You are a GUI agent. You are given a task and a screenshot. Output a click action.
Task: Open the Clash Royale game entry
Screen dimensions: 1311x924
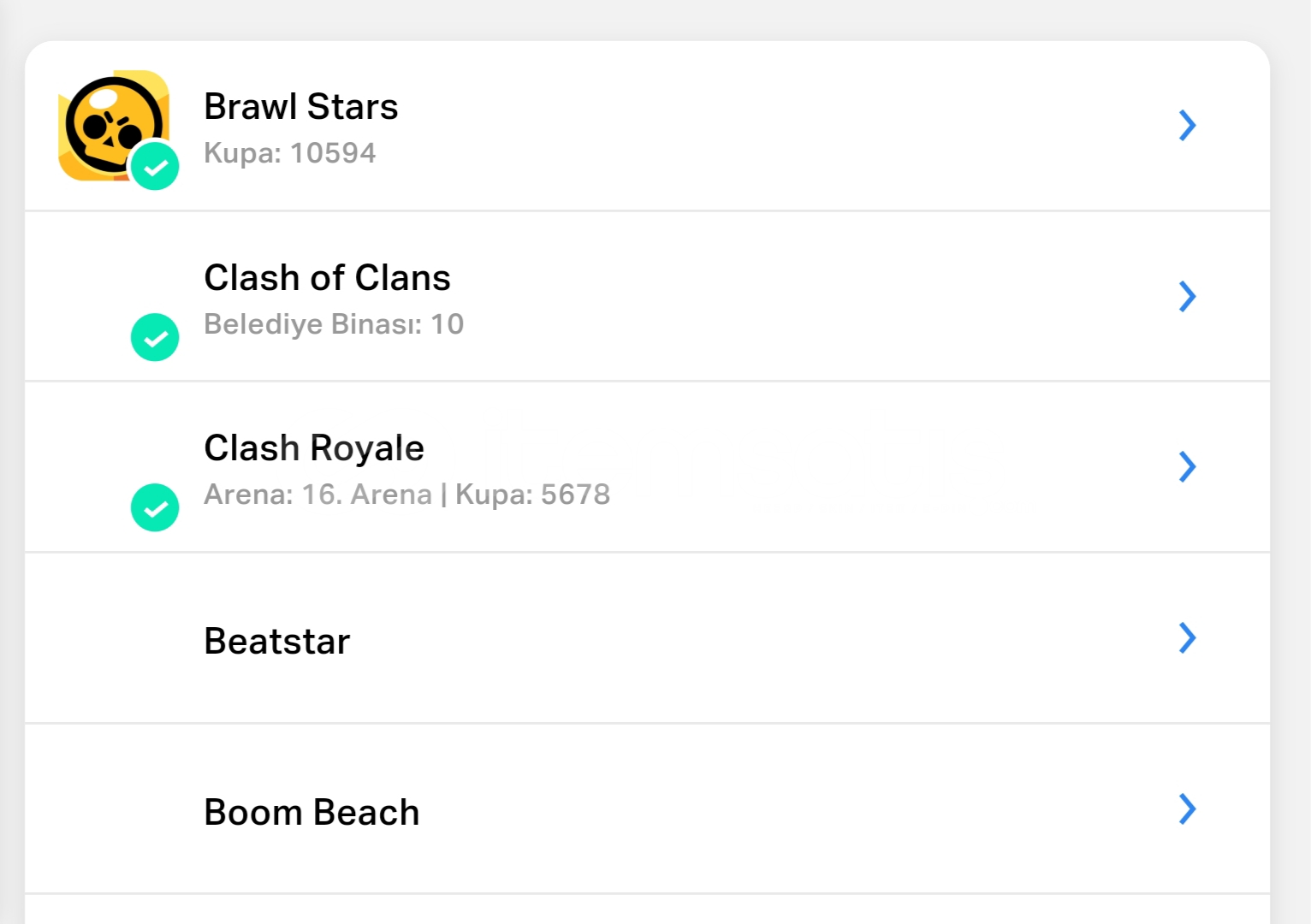click(314, 448)
